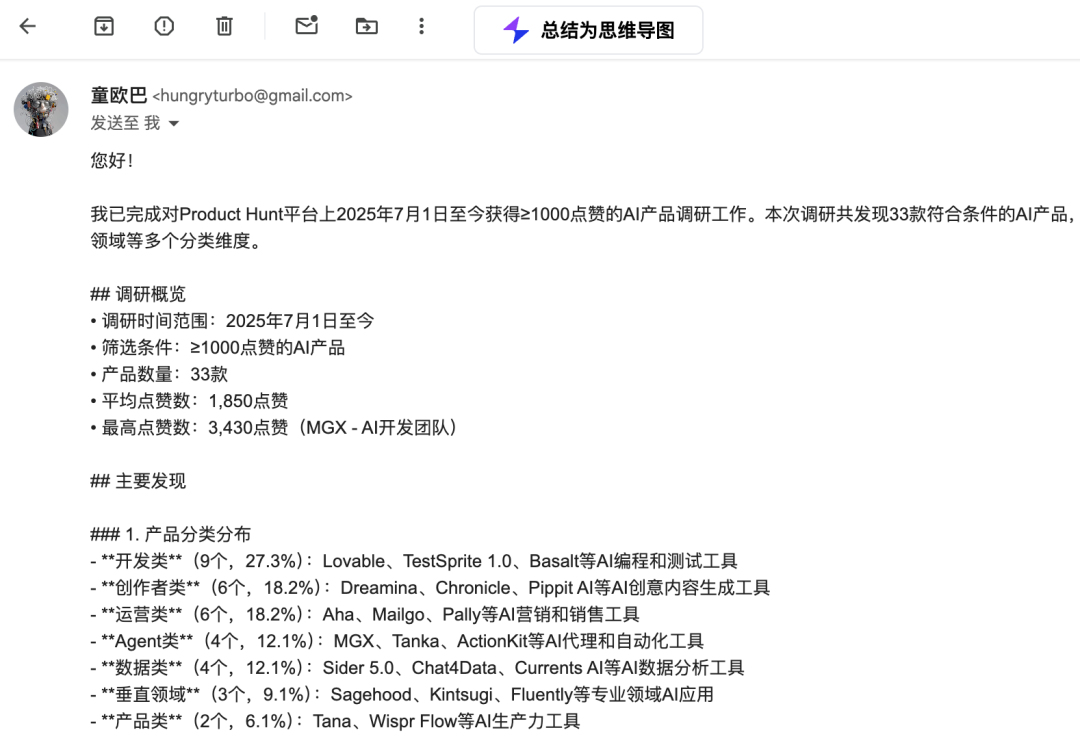
Task: Click the heading ## 调研概览
Action: pyautogui.click(x=138, y=294)
